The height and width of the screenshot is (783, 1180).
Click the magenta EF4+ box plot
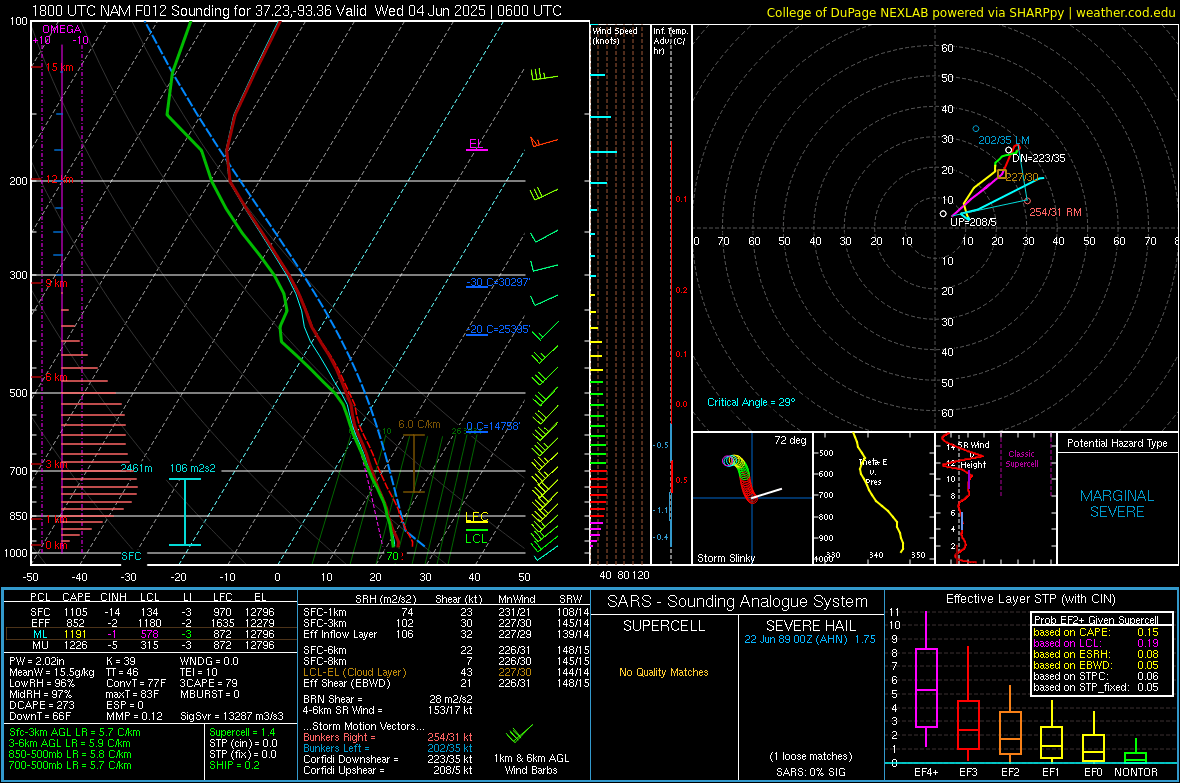926,678
